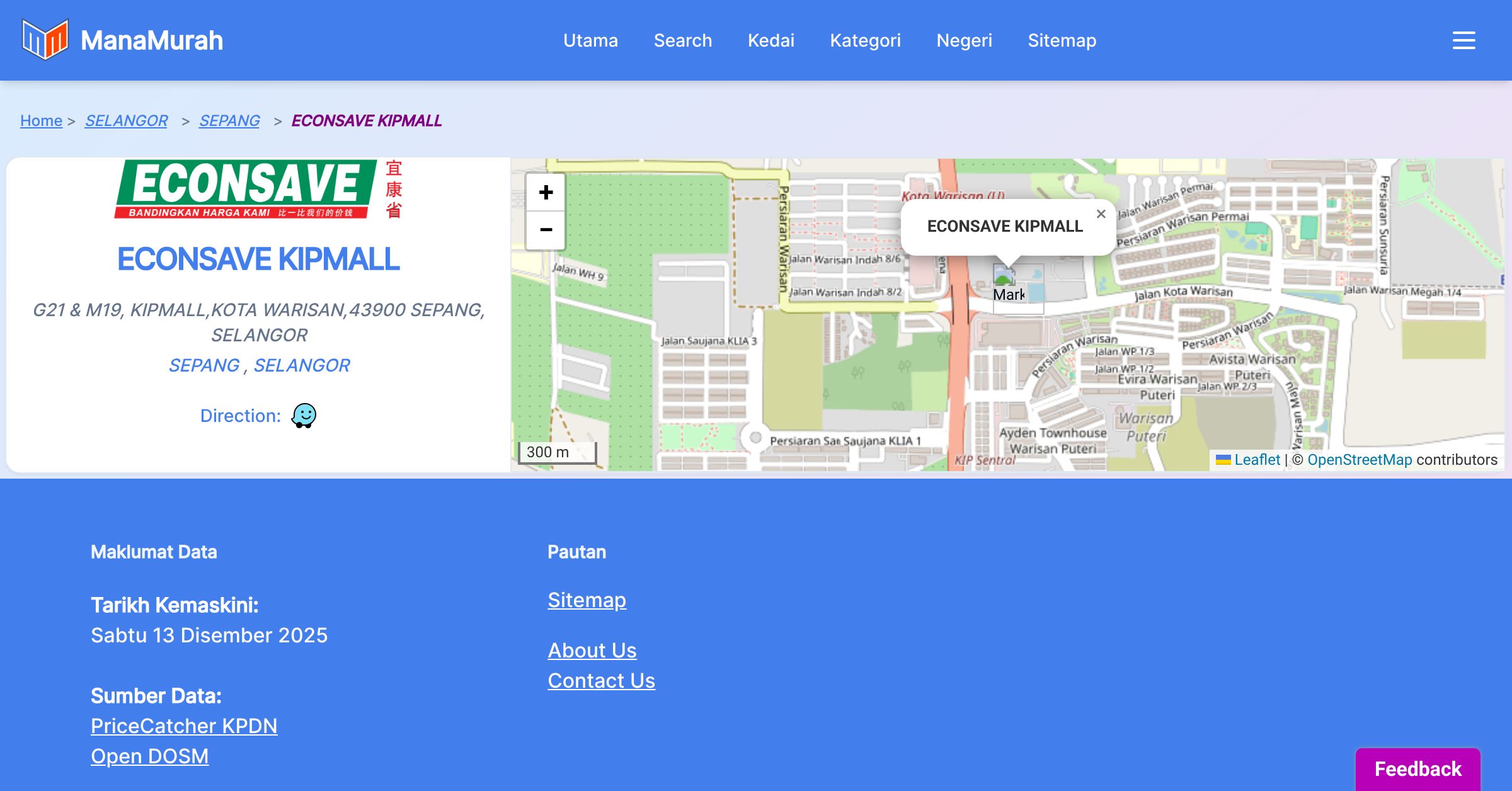This screenshot has width=1512, height=791.
Task: Click the Econsave store logo
Action: pyautogui.click(x=258, y=189)
